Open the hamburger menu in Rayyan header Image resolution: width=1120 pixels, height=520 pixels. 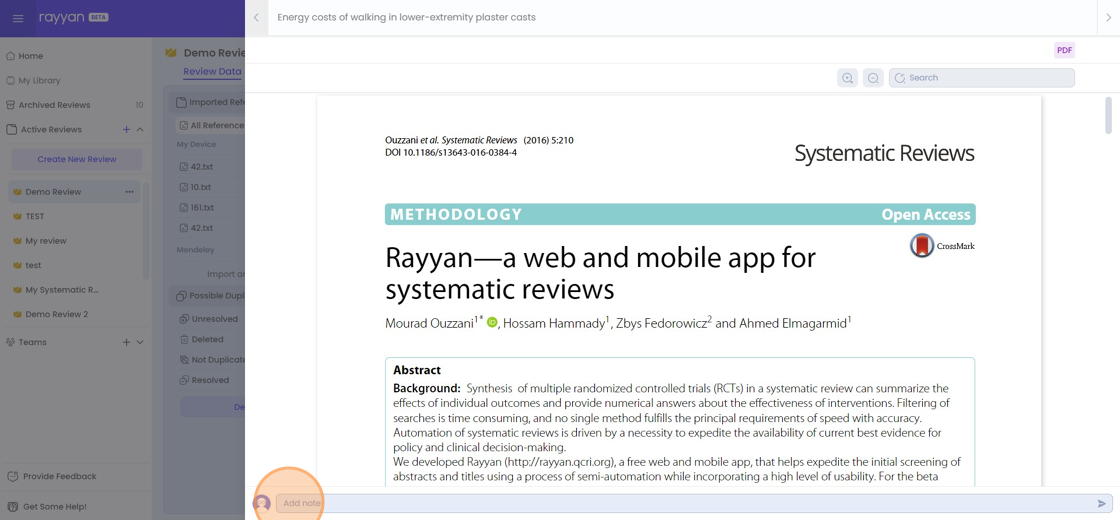19,18
